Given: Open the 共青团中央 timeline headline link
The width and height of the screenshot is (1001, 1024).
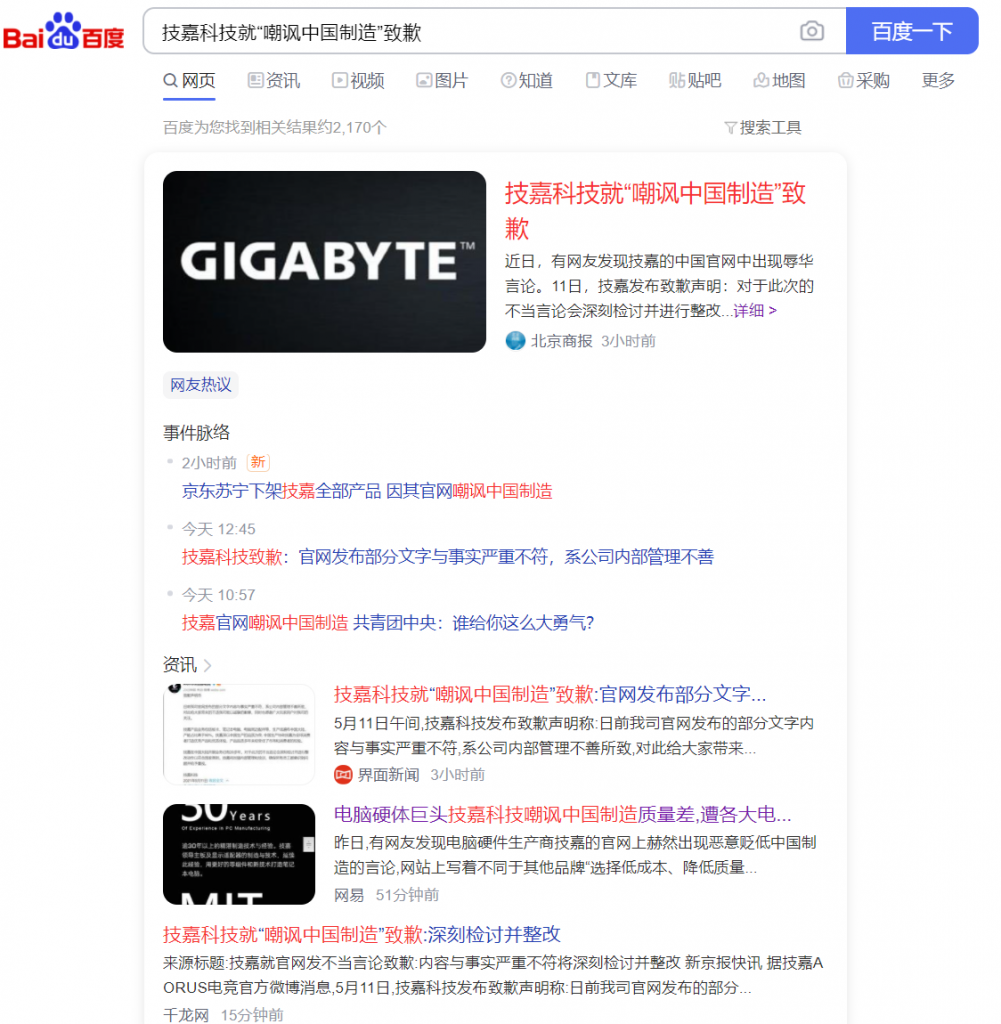Looking at the screenshot, I should (x=388, y=623).
